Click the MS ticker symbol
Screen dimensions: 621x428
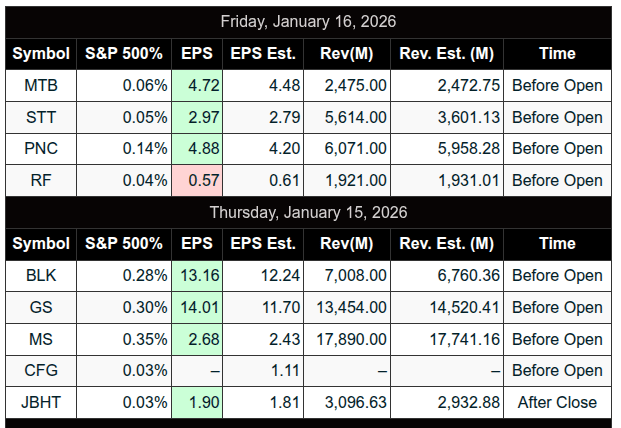click(41, 338)
